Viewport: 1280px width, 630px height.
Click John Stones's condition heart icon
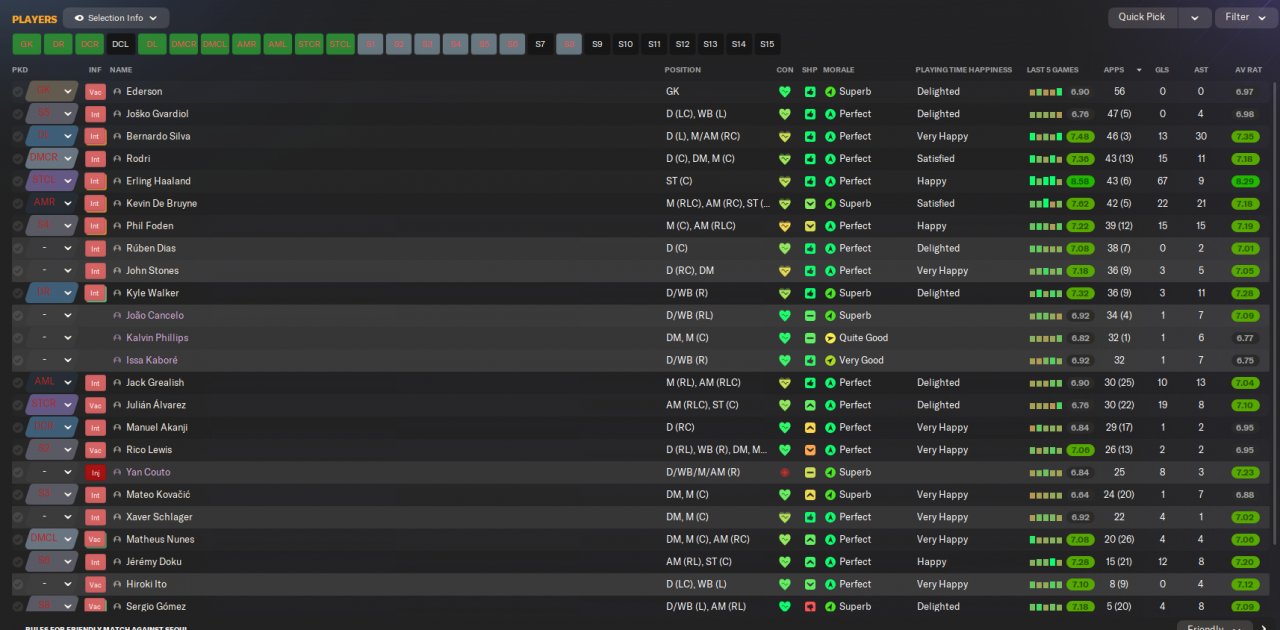(785, 270)
